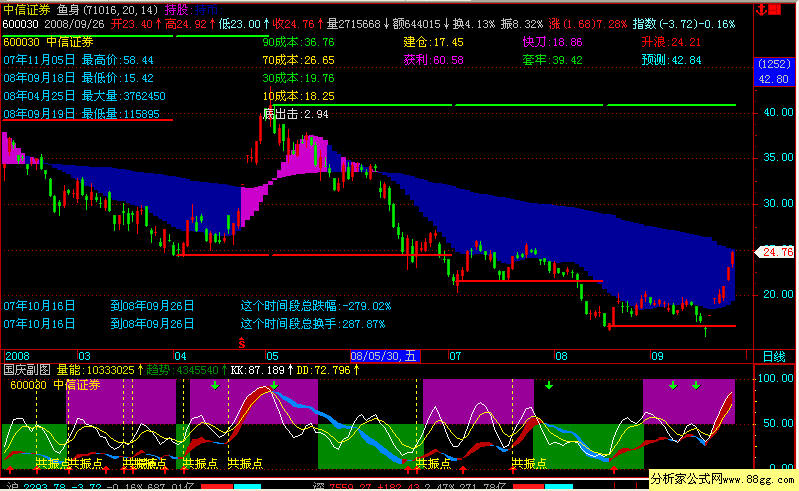Click the 涨(1.68)7.28% change value
This screenshot has height=491, width=799.
point(588,24)
